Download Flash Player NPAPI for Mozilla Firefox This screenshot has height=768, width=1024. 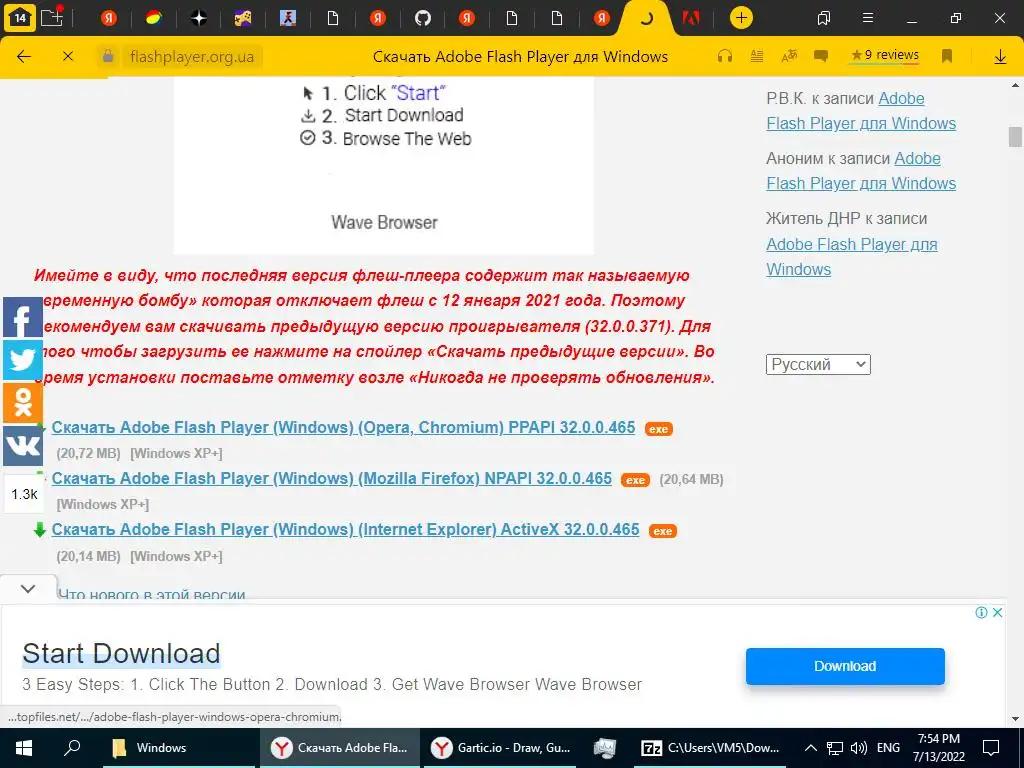(332, 478)
